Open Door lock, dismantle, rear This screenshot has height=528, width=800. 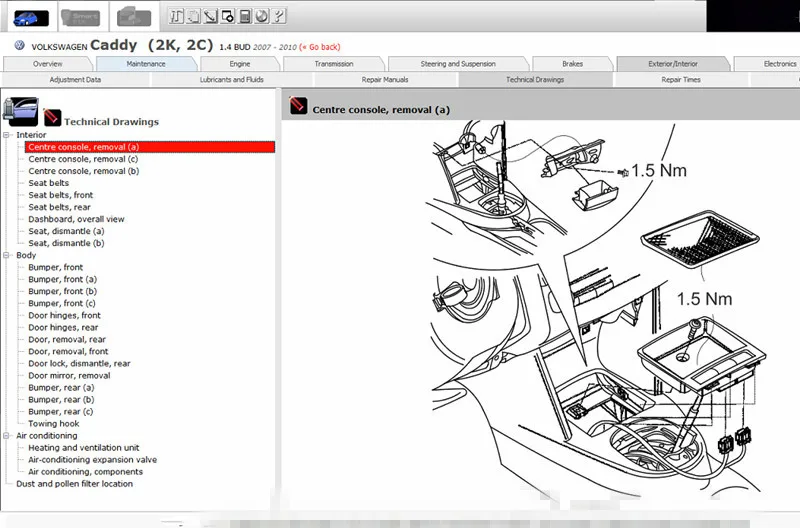coord(79,364)
